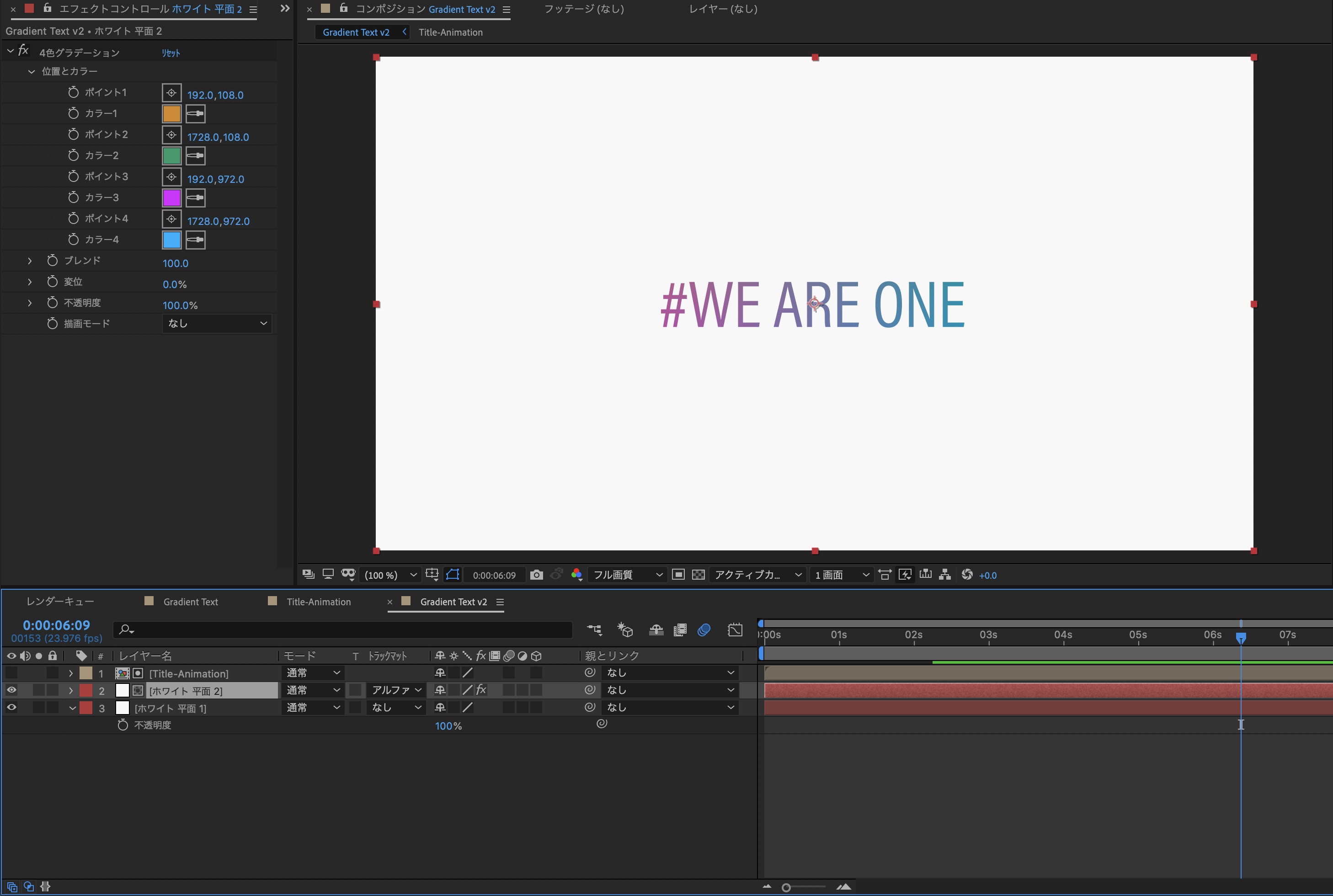Open the graph editor icon
This screenshot has width=1333, height=896.
[735, 630]
